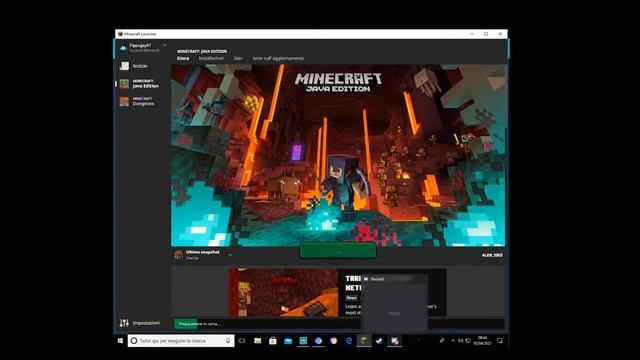Open the taskbar clock and date
The height and width of the screenshot is (360, 640).
(482, 340)
